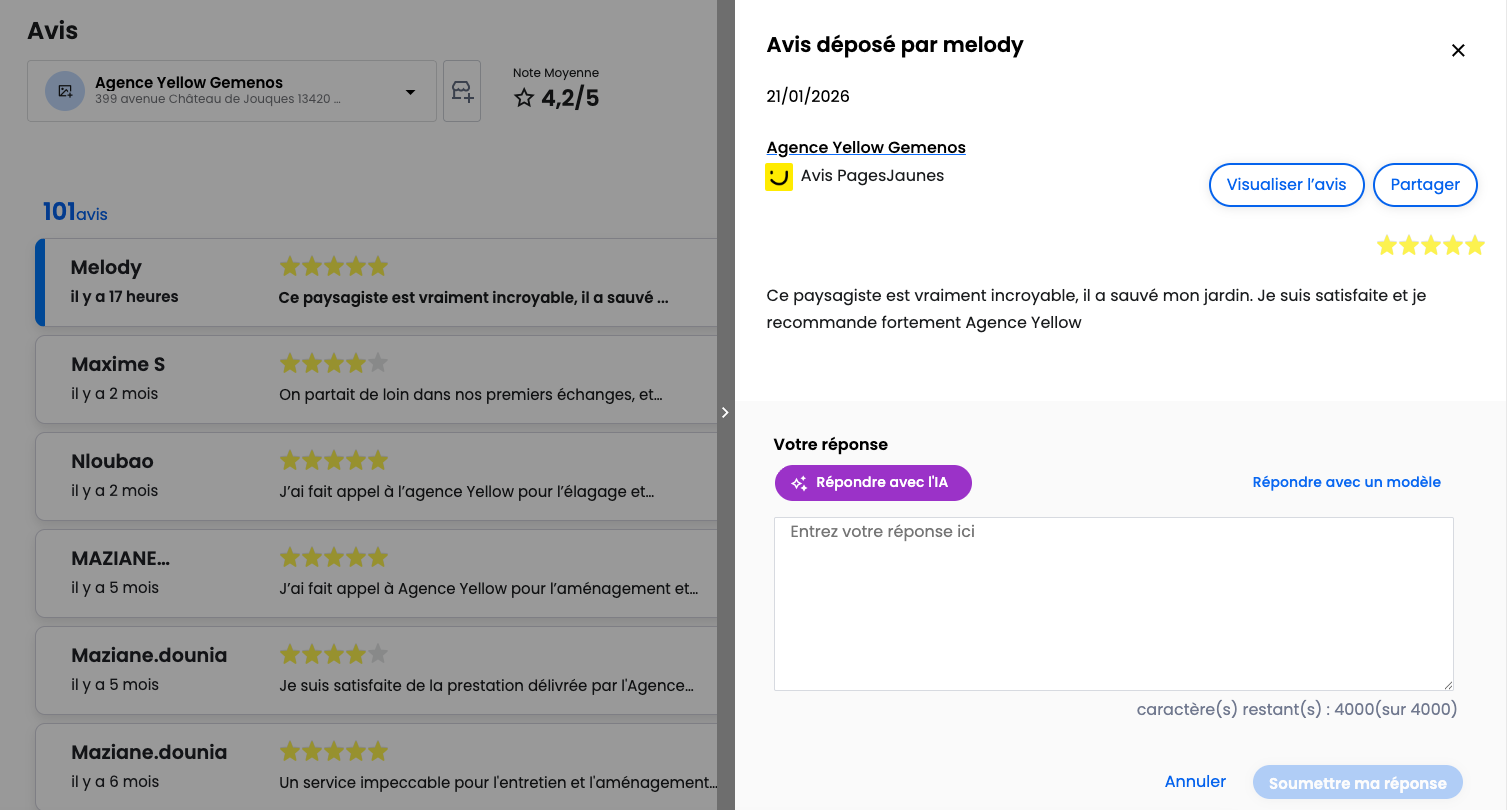Click the agency image placeholder icon
Viewport: 1507px width, 810px height.
coord(65,91)
